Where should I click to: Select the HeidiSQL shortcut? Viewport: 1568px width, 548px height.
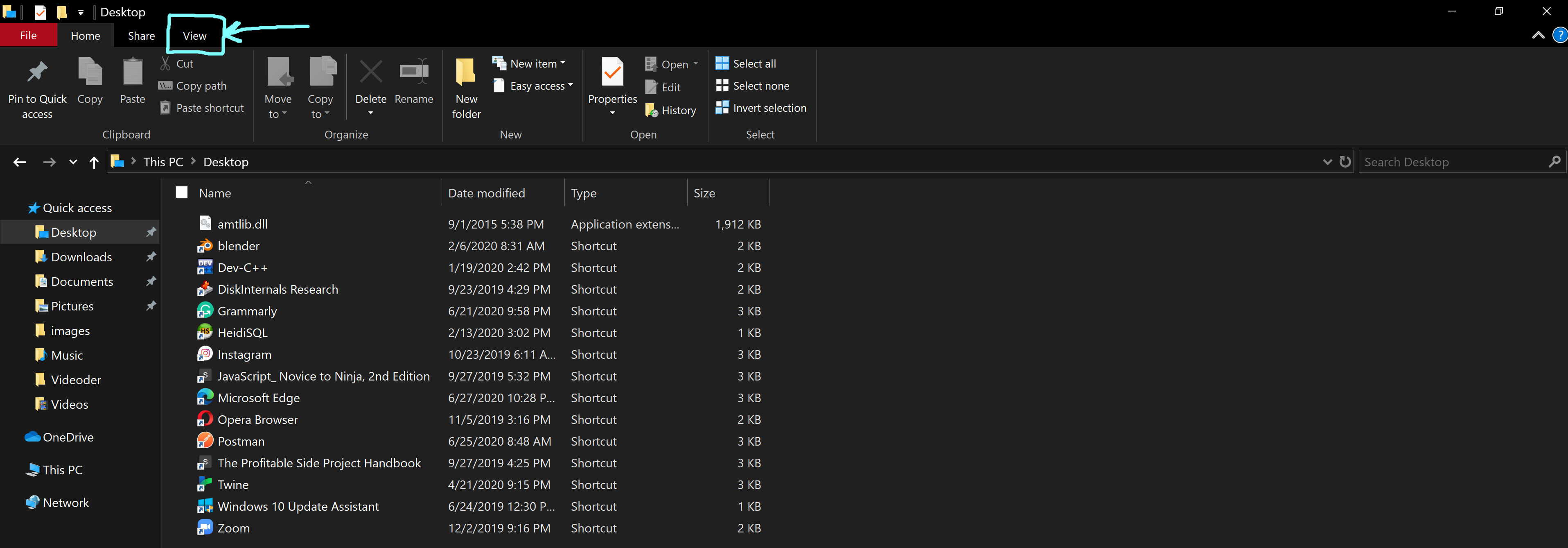coord(242,333)
